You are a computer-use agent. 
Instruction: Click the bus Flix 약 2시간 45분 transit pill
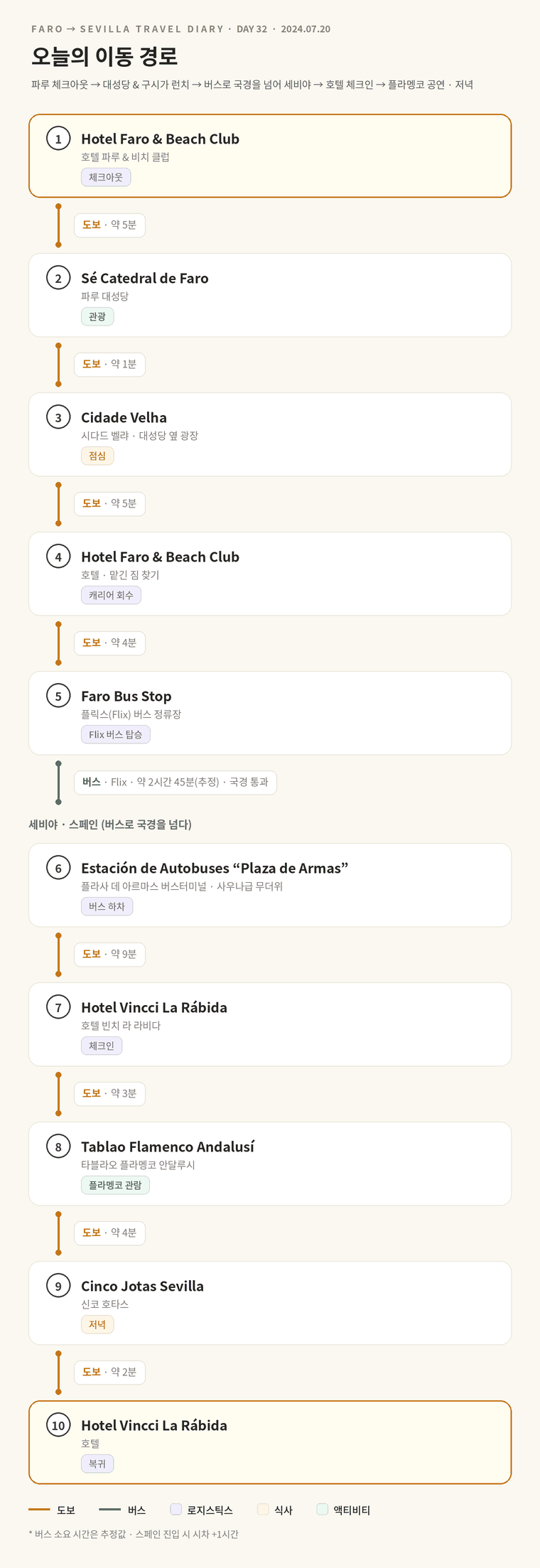pyautogui.click(x=175, y=782)
